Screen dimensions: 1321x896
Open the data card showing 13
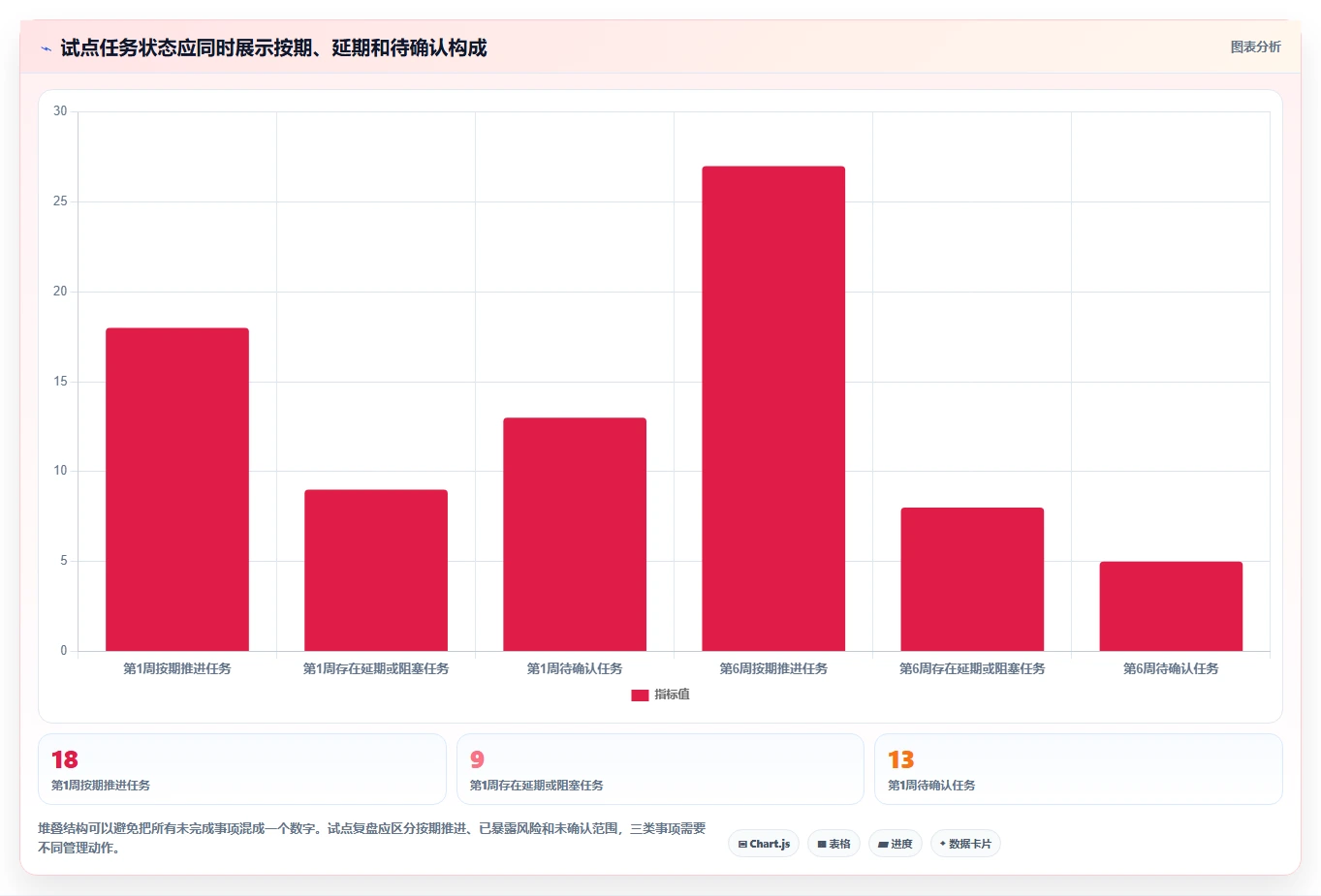tap(1079, 769)
